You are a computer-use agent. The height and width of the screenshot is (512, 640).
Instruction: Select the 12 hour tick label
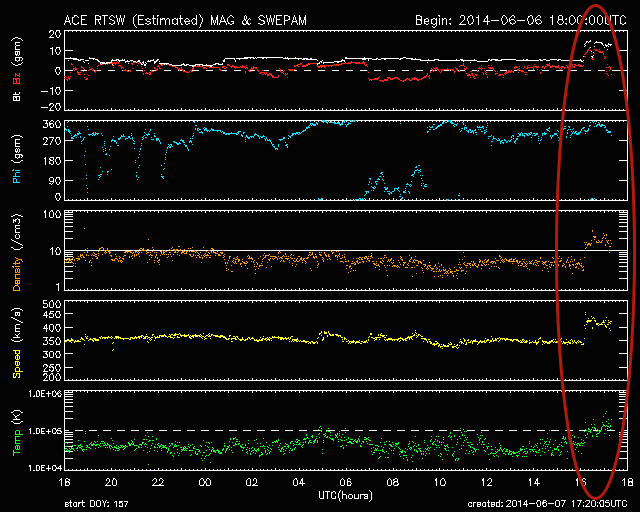[487, 483]
